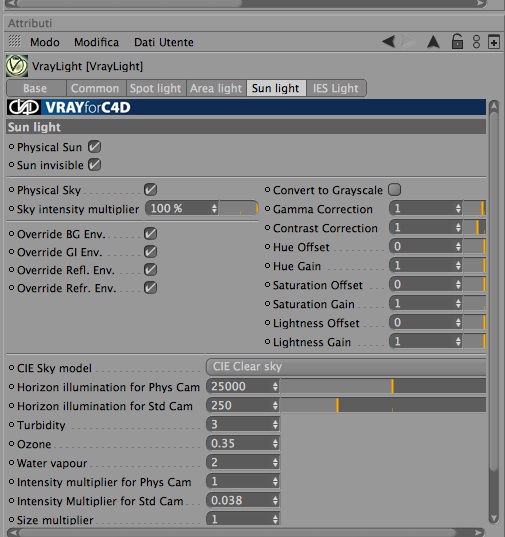The image size is (505, 537).
Task: Switch to the Common tab
Action: tap(96, 88)
